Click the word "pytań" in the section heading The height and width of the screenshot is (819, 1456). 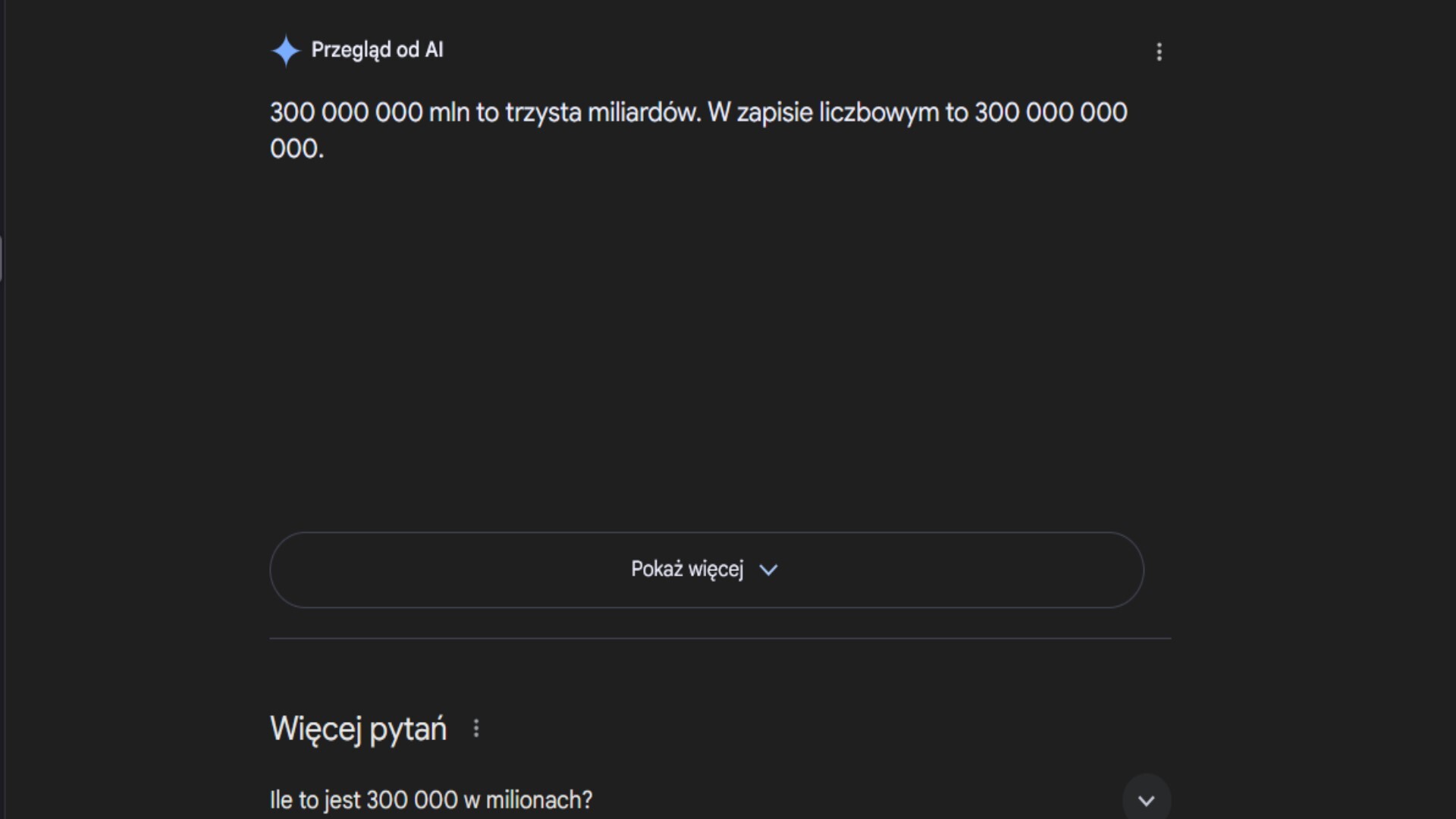408,729
